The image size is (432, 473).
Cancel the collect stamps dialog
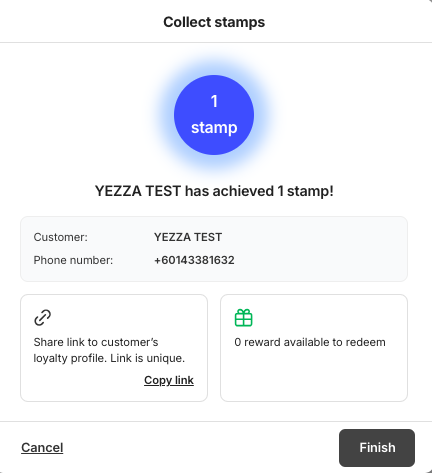pos(42,447)
